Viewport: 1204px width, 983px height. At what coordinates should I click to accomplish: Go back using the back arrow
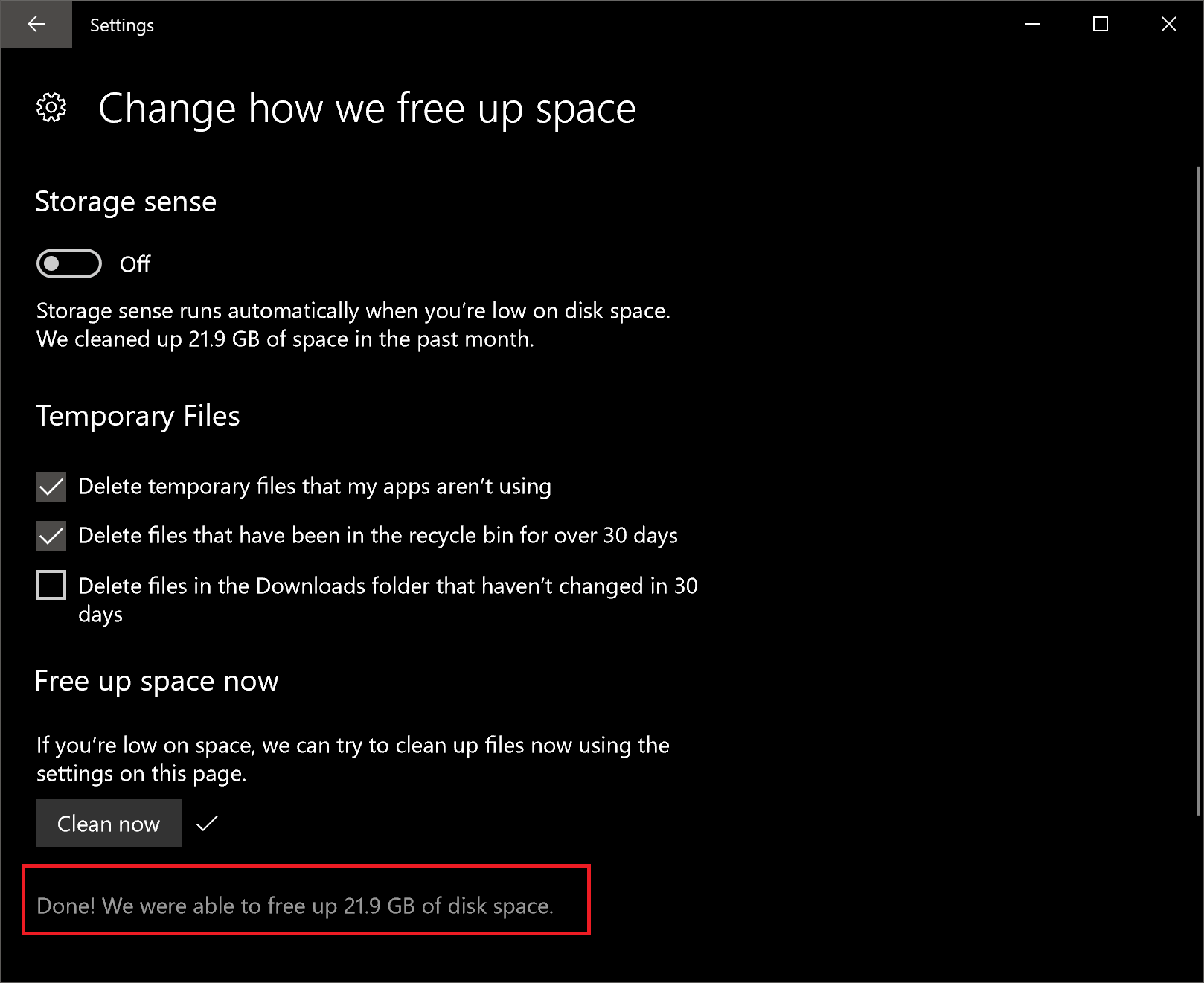[x=36, y=25]
